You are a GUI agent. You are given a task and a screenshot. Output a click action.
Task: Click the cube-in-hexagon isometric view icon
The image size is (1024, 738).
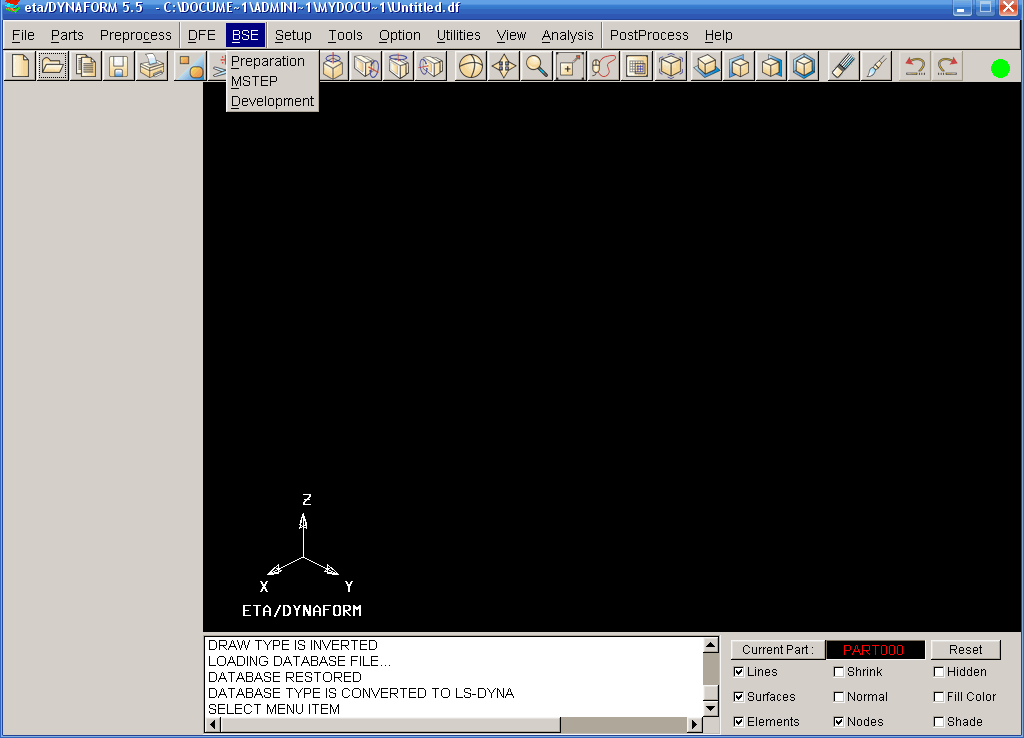[x=804, y=66]
